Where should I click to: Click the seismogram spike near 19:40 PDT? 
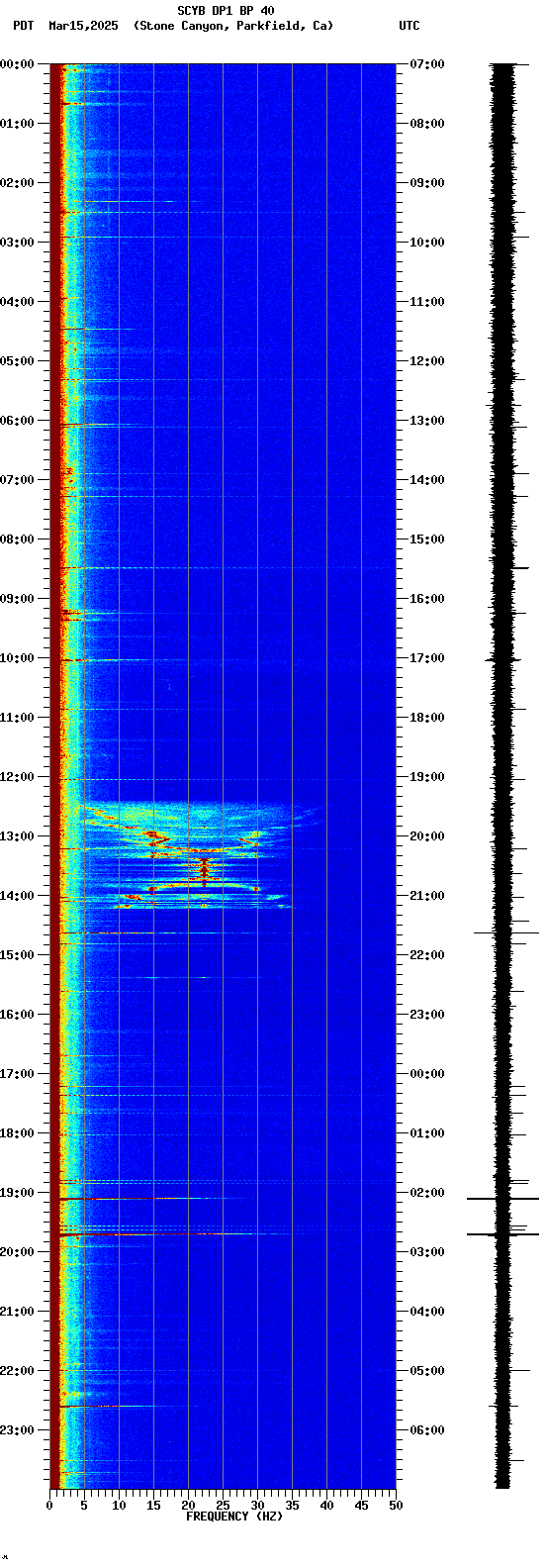502,1234
